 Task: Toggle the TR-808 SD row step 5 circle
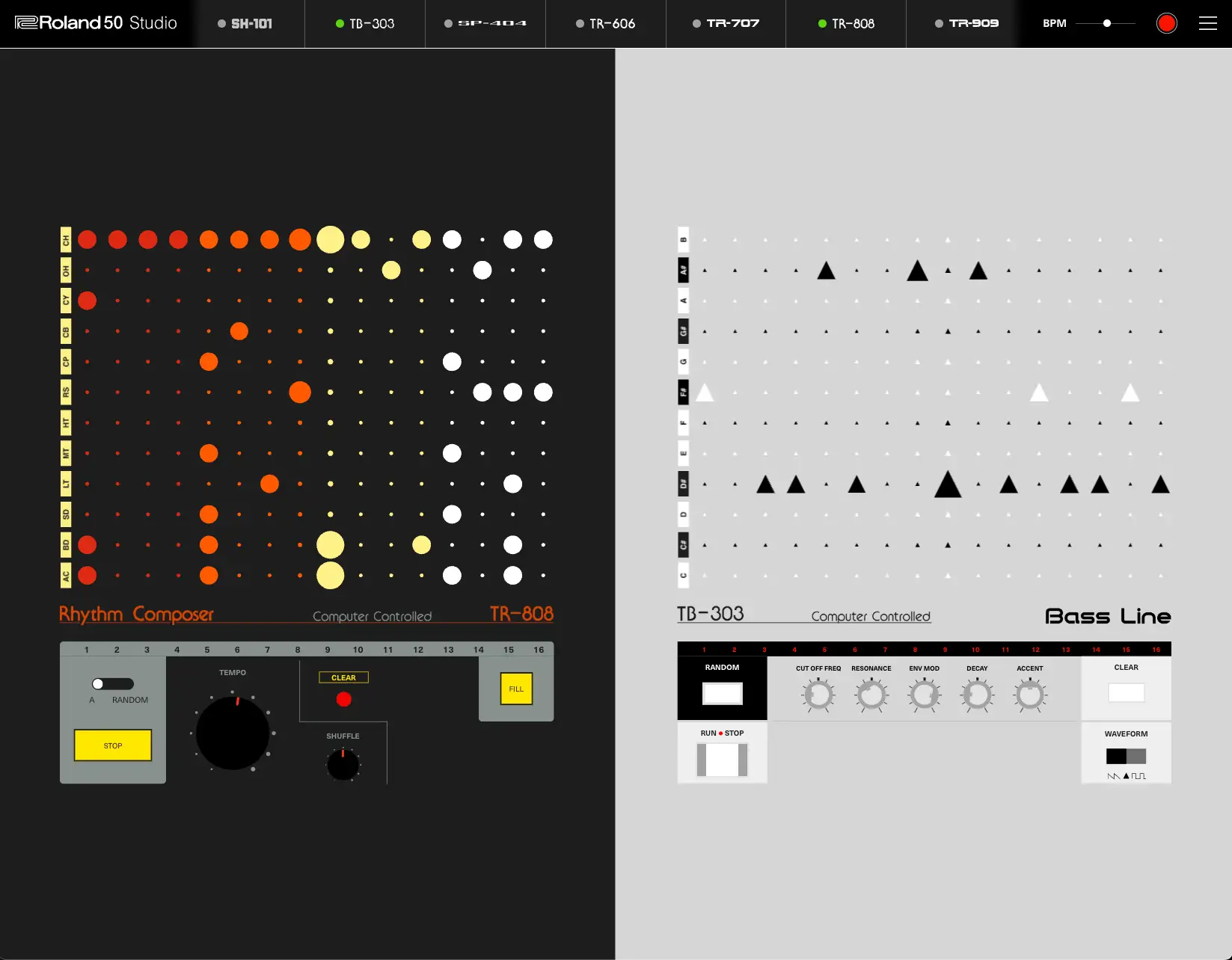(209, 514)
